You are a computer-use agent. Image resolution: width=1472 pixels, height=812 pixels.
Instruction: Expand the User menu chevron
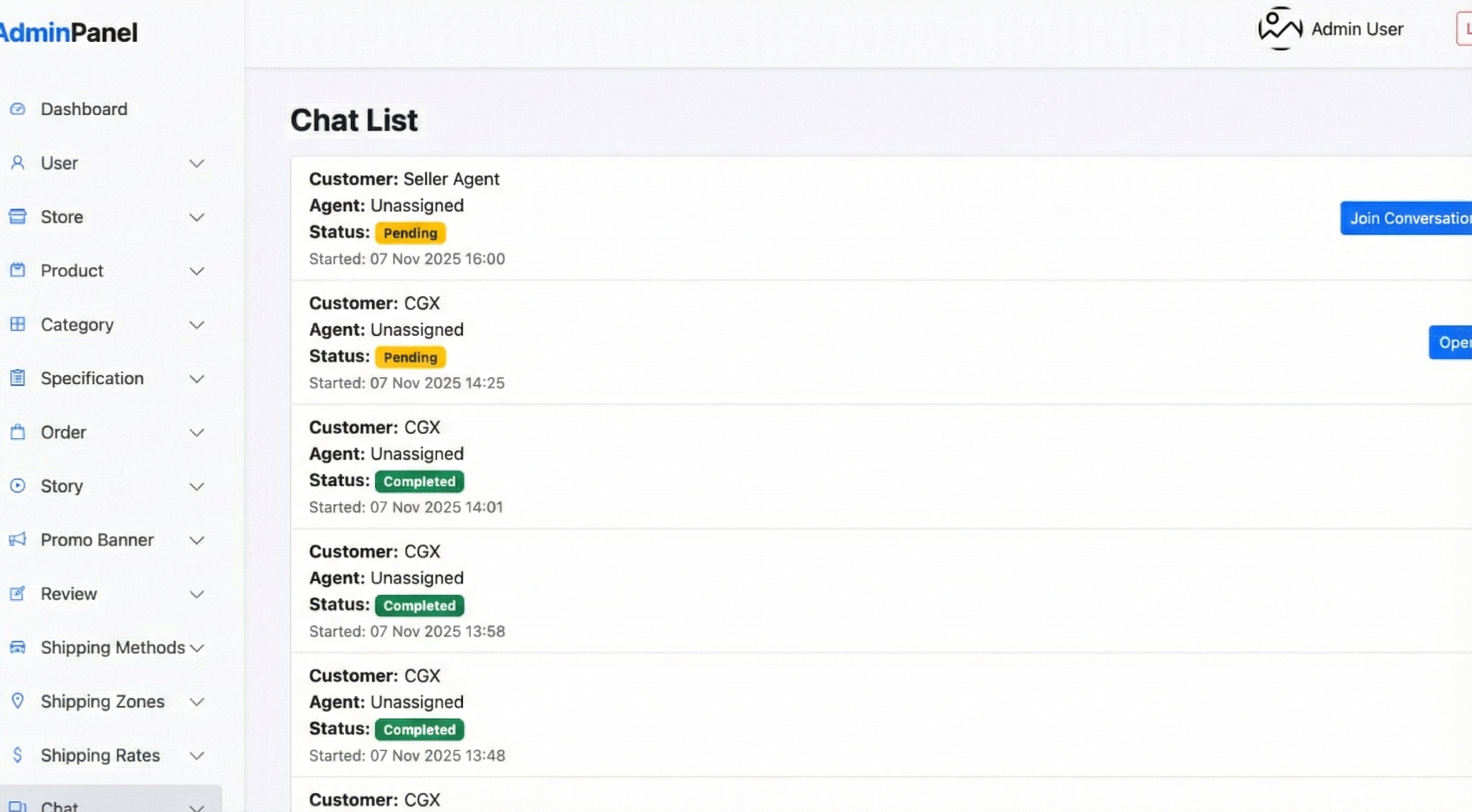pyautogui.click(x=197, y=163)
